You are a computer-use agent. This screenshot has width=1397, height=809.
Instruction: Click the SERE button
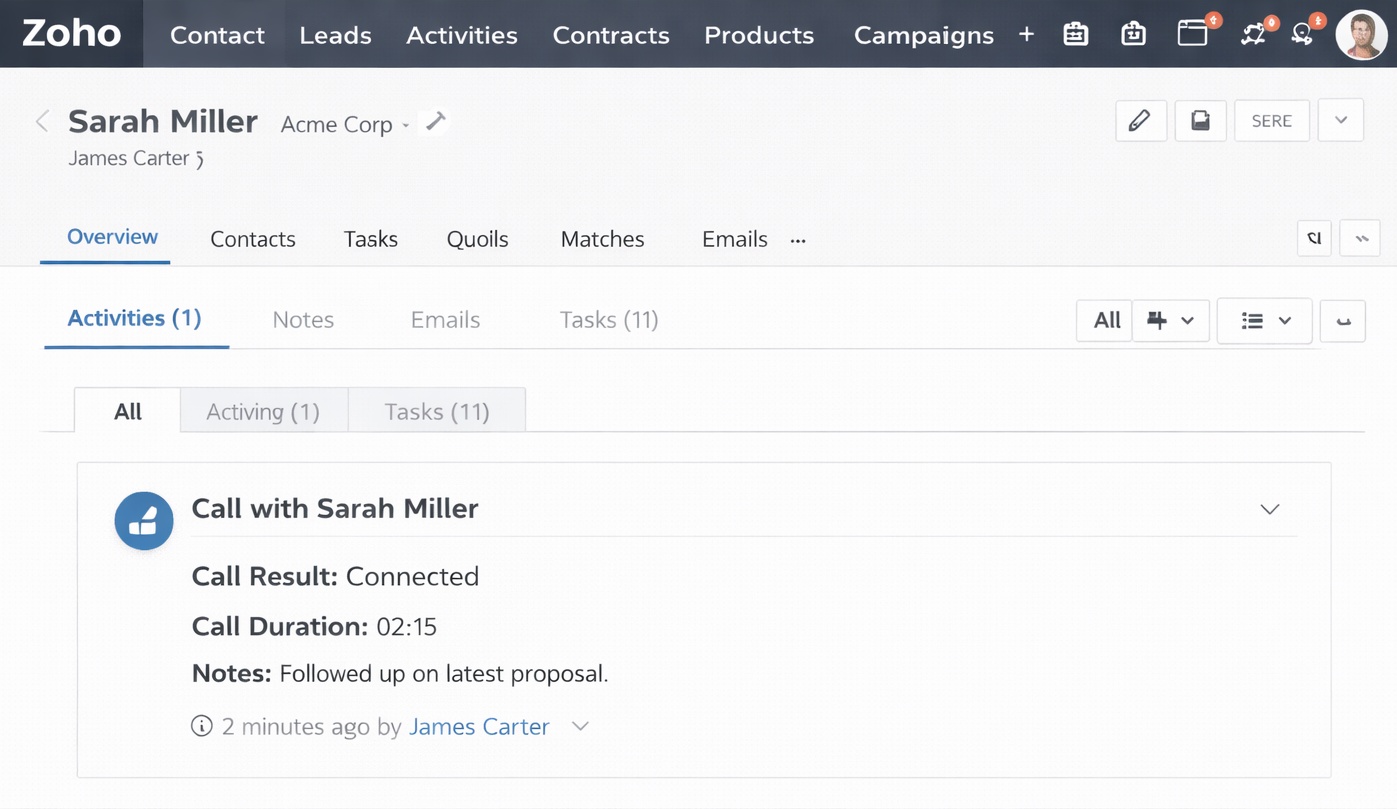click(x=1271, y=121)
